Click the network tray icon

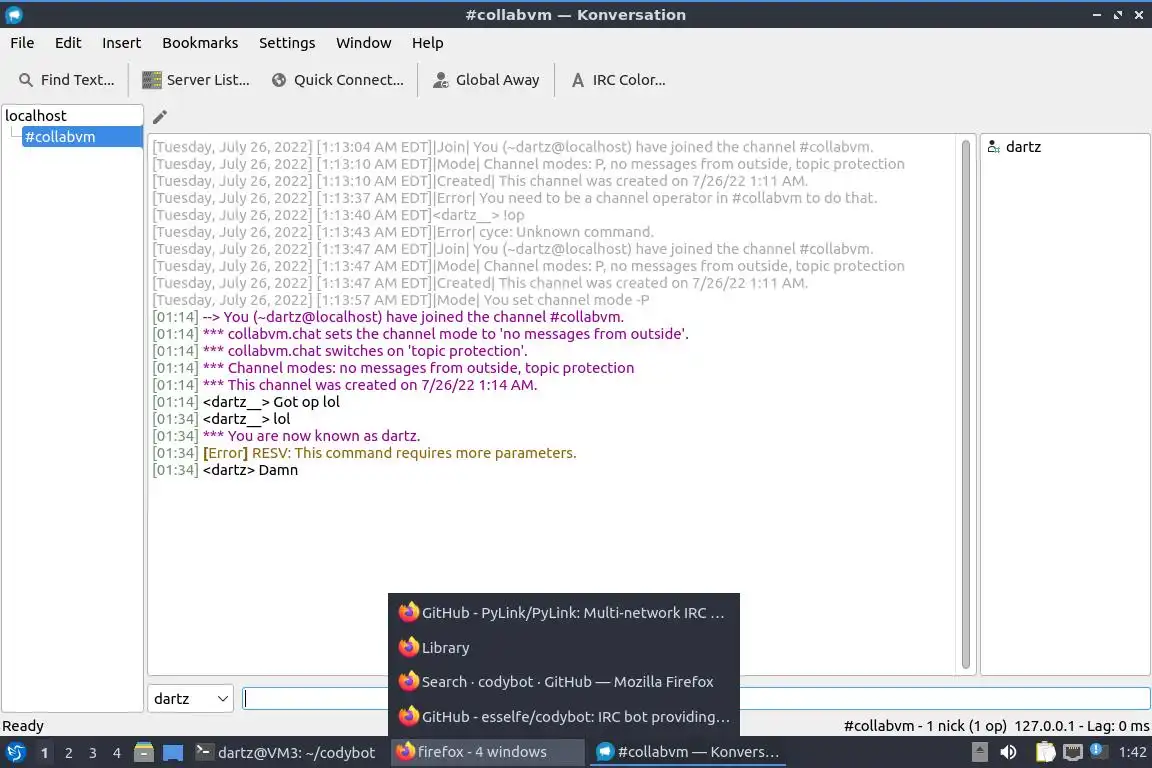click(1073, 752)
